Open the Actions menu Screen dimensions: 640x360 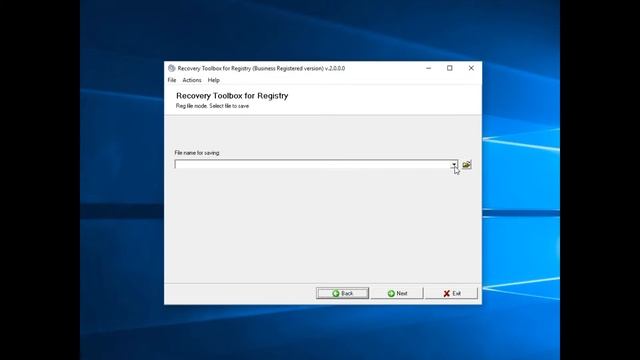click(192, 80)
